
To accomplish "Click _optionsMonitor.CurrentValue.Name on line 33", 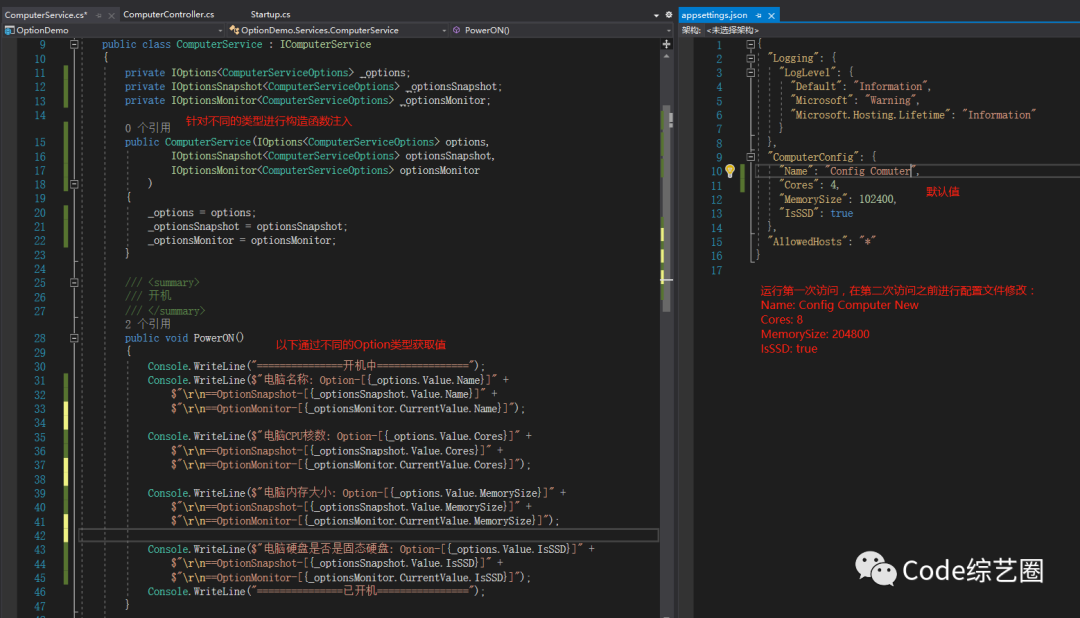I will [402, 409].
